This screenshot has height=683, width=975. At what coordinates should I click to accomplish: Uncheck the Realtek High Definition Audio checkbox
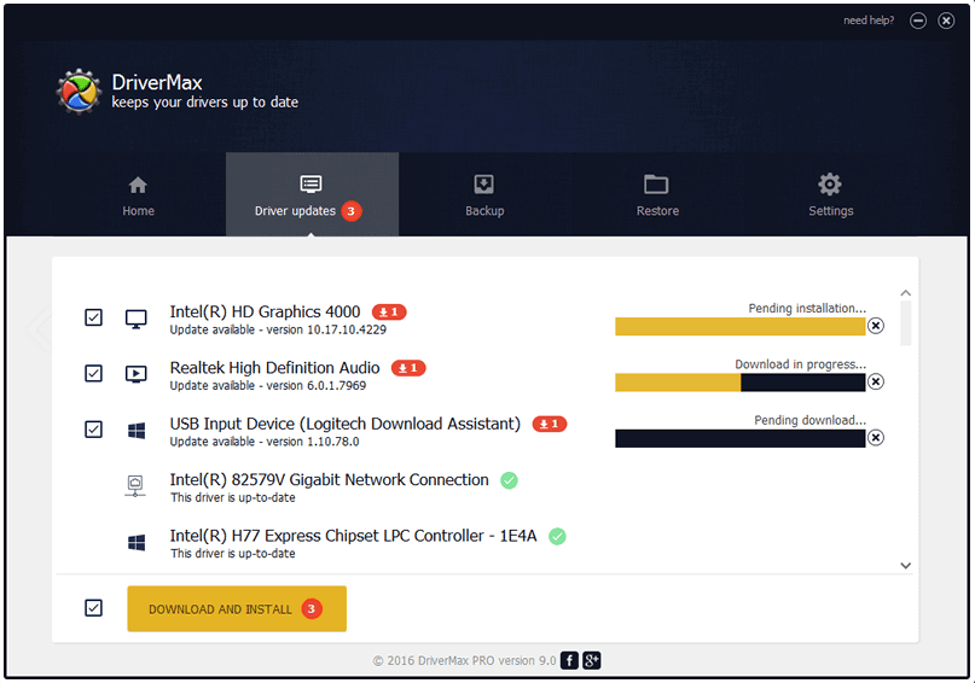click(93, 373)
